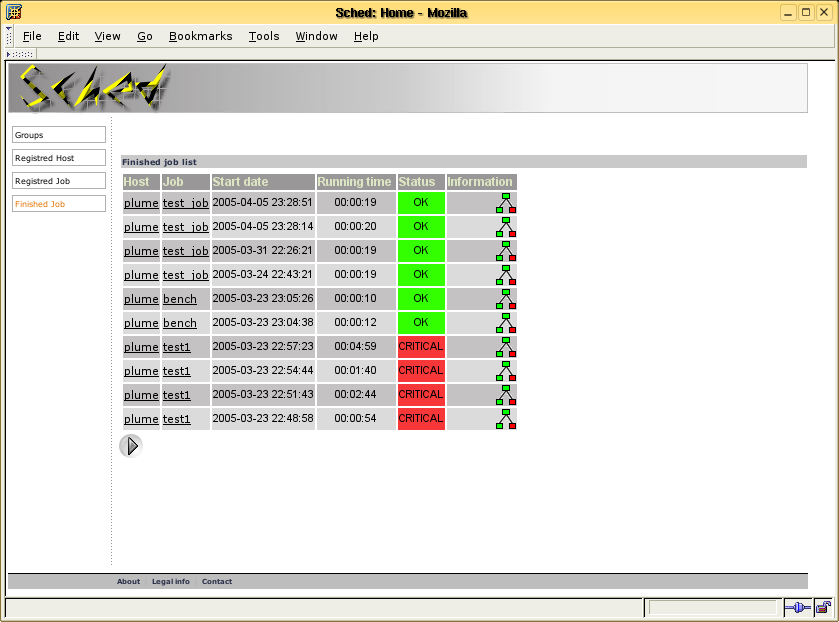The height and width of the screenshot is (622, 839).
Task: Open info icon for 2005-03-31 test_job run
Action: (x=506, y=250)
